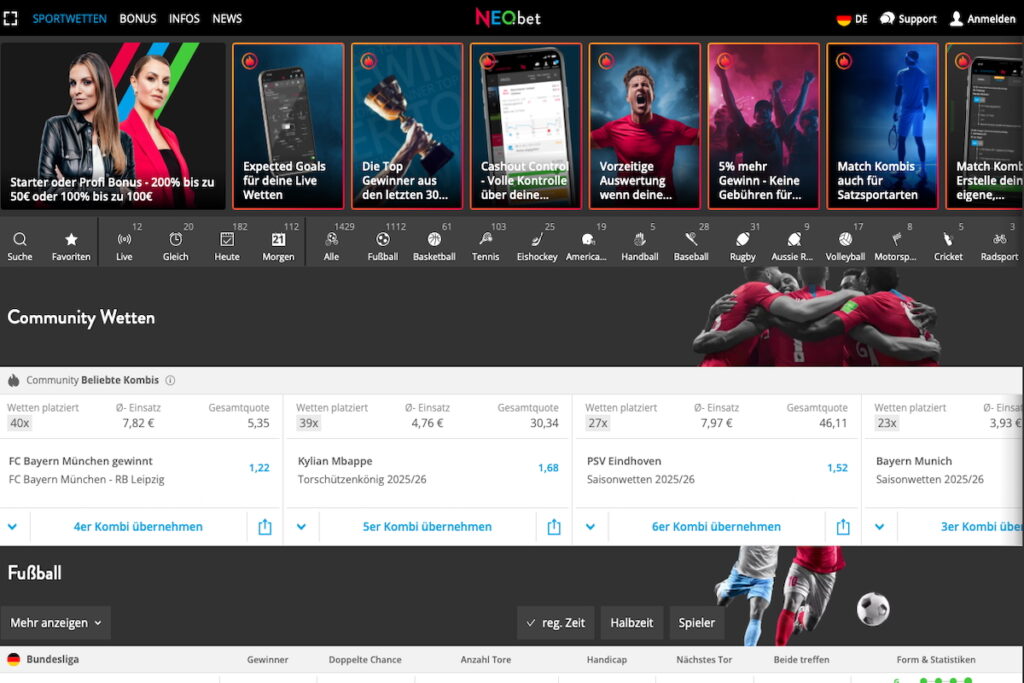Choose the Eishockey sport icon
This screenshot has height=683, width=1024.
point(537,240)
